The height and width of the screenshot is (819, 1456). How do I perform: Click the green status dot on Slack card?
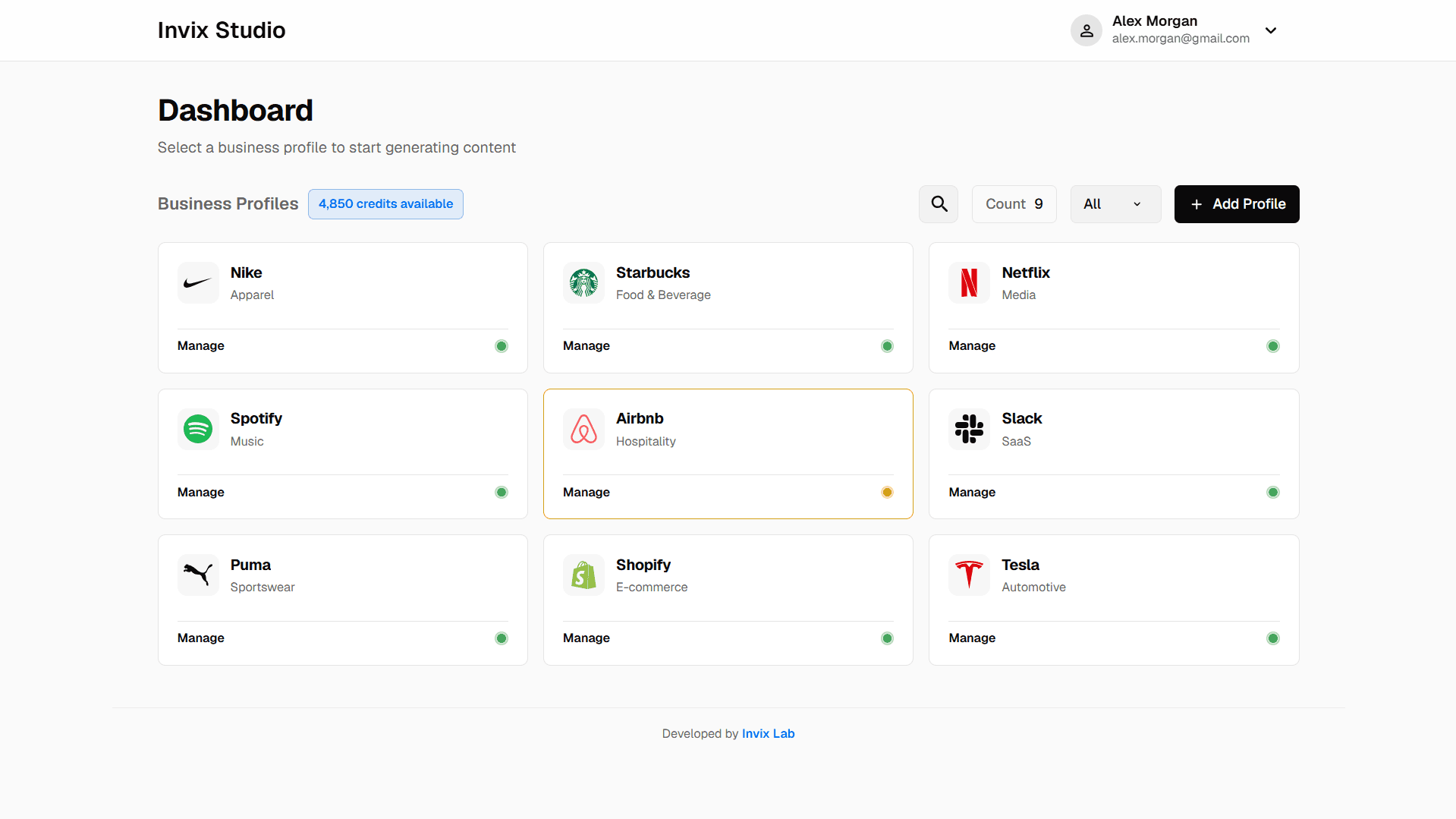point(1273,493)
